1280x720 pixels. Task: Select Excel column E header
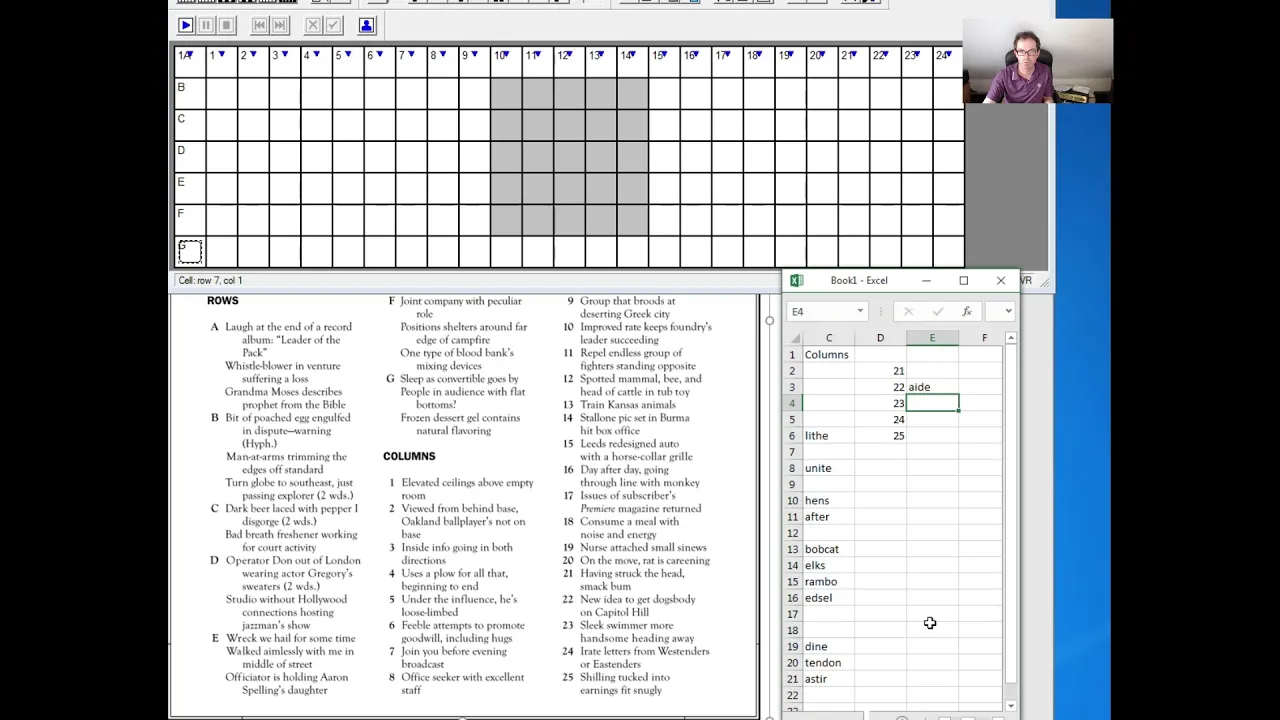click(x=932, y=338)
